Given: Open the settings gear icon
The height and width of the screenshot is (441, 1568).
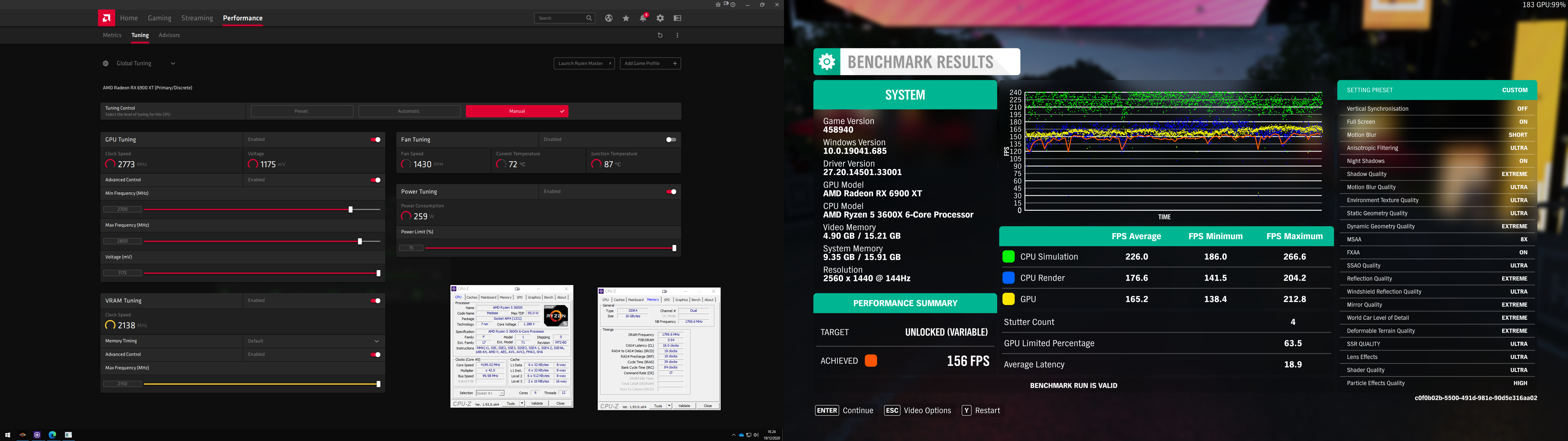Looking at the screenshot, I should click(x=660, y=18).
